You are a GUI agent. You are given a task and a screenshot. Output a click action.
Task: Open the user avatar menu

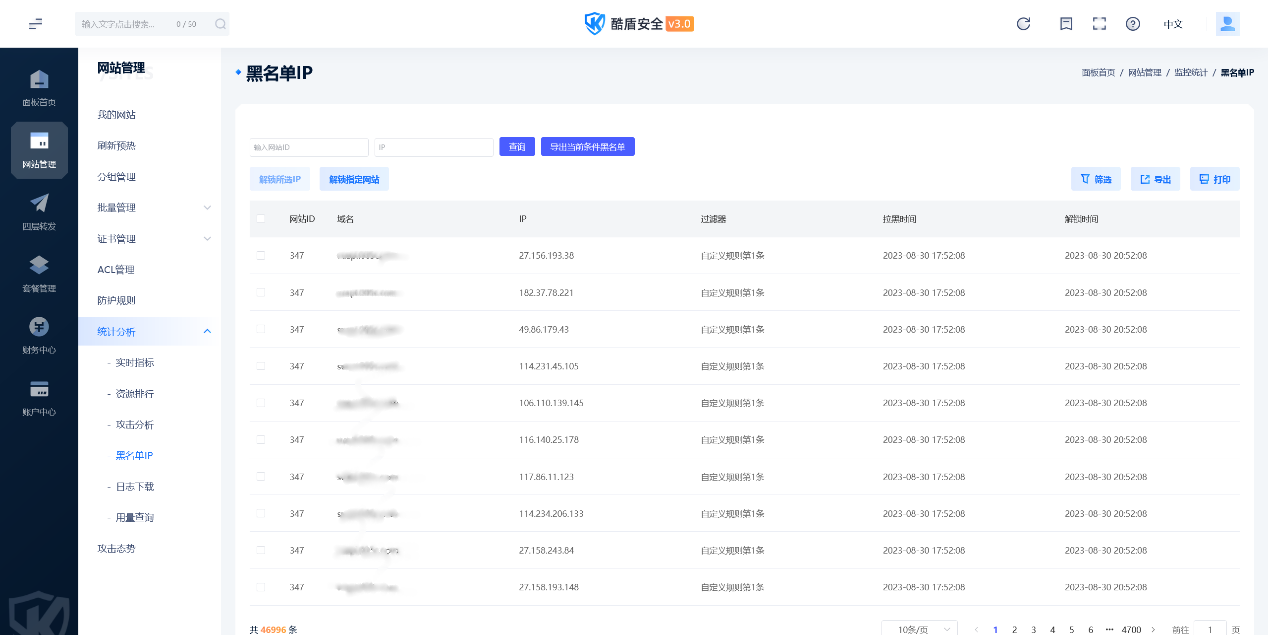pos(1228,24)
